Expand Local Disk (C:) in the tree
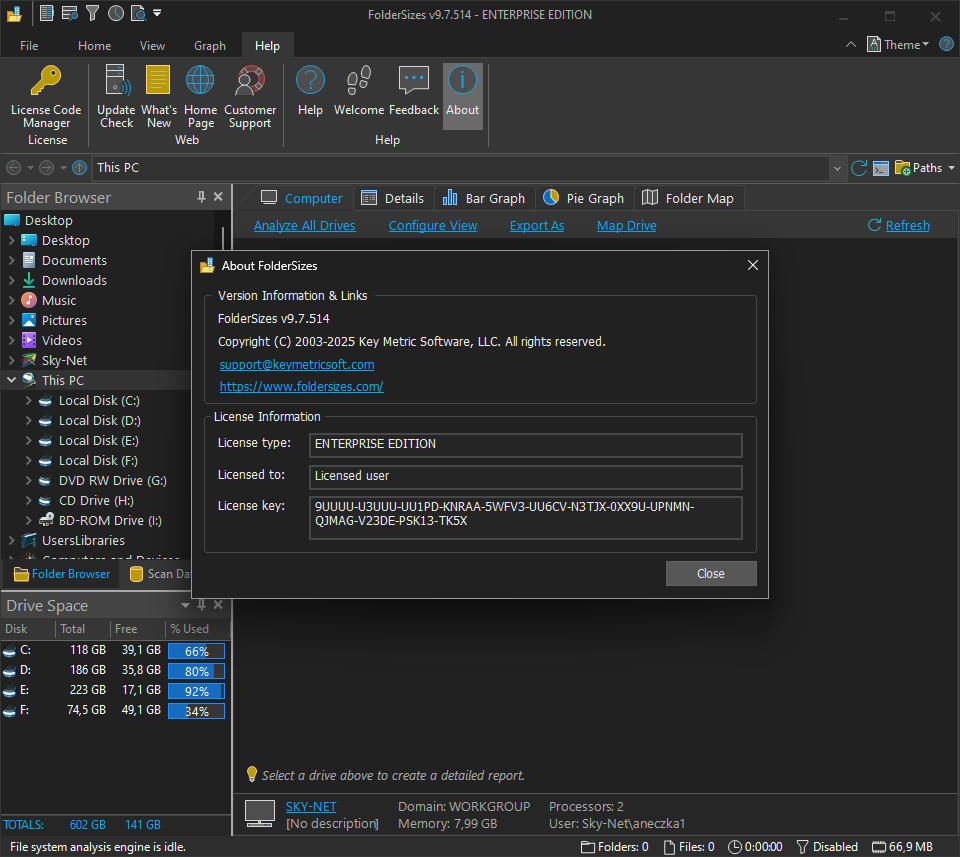This screenshot has width=960, height=857. 28,400
